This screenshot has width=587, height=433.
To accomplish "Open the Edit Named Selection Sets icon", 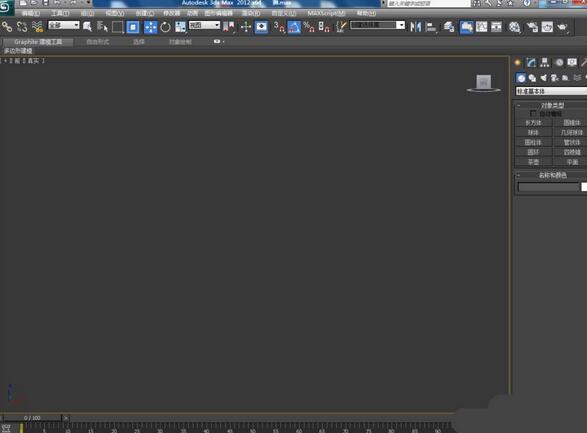I will tap(341, 27).
